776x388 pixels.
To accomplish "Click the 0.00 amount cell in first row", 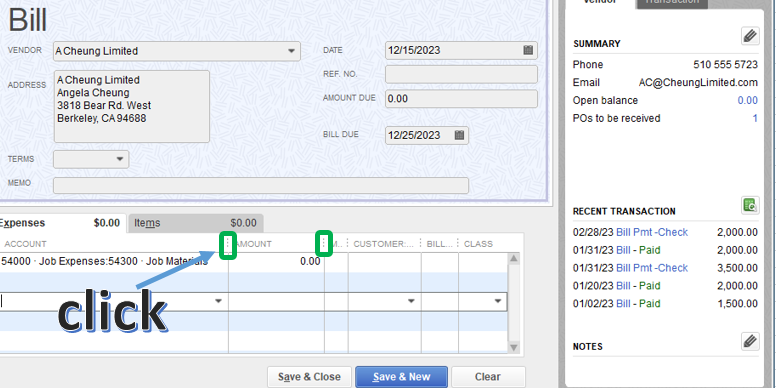I will 277,262.
